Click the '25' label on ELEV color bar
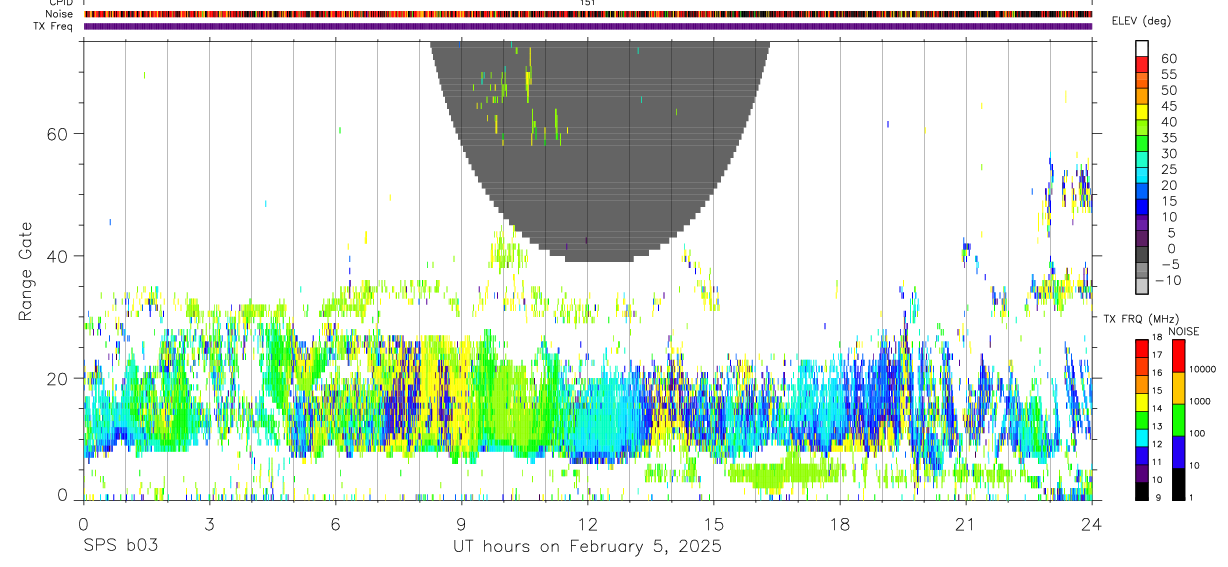The height and width of the screenshot is (567, 1228). coord(1167,170)
